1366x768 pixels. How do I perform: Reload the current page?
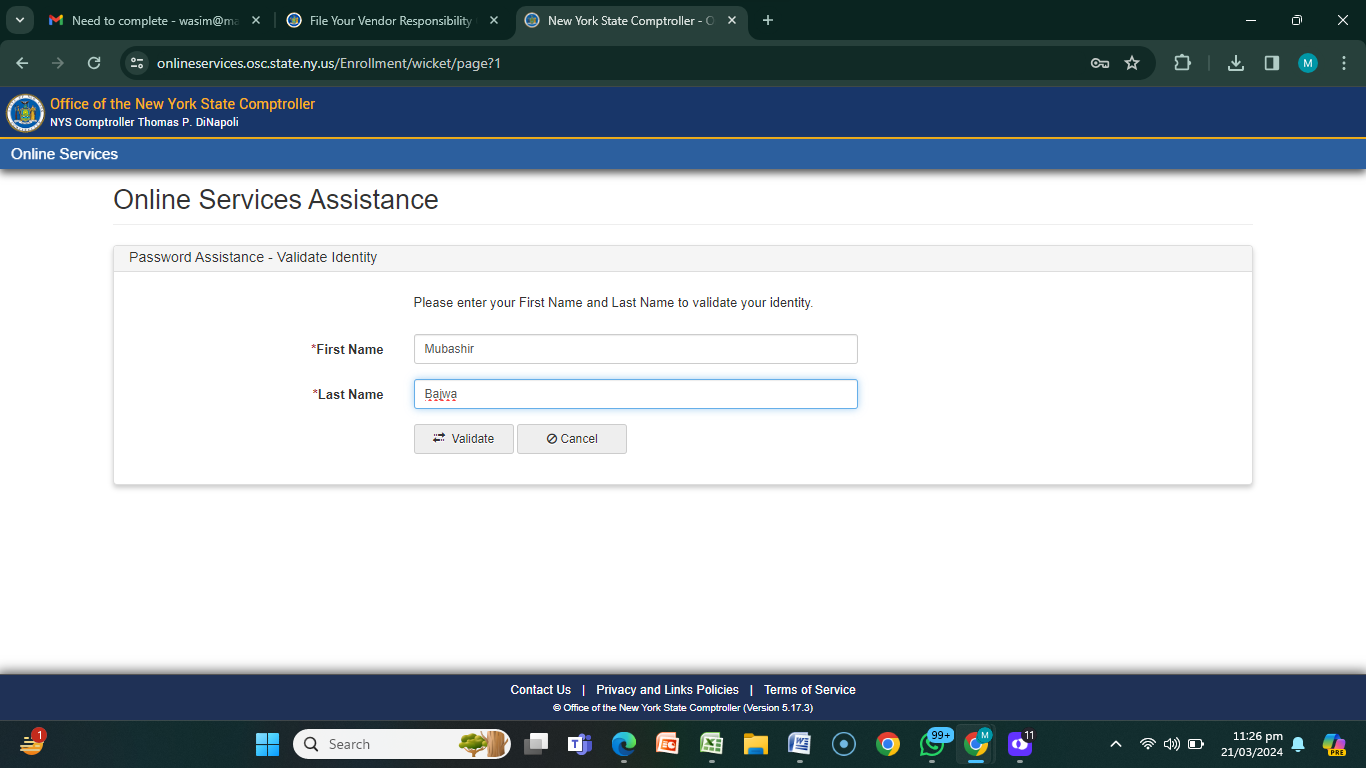tap(94, 63)
